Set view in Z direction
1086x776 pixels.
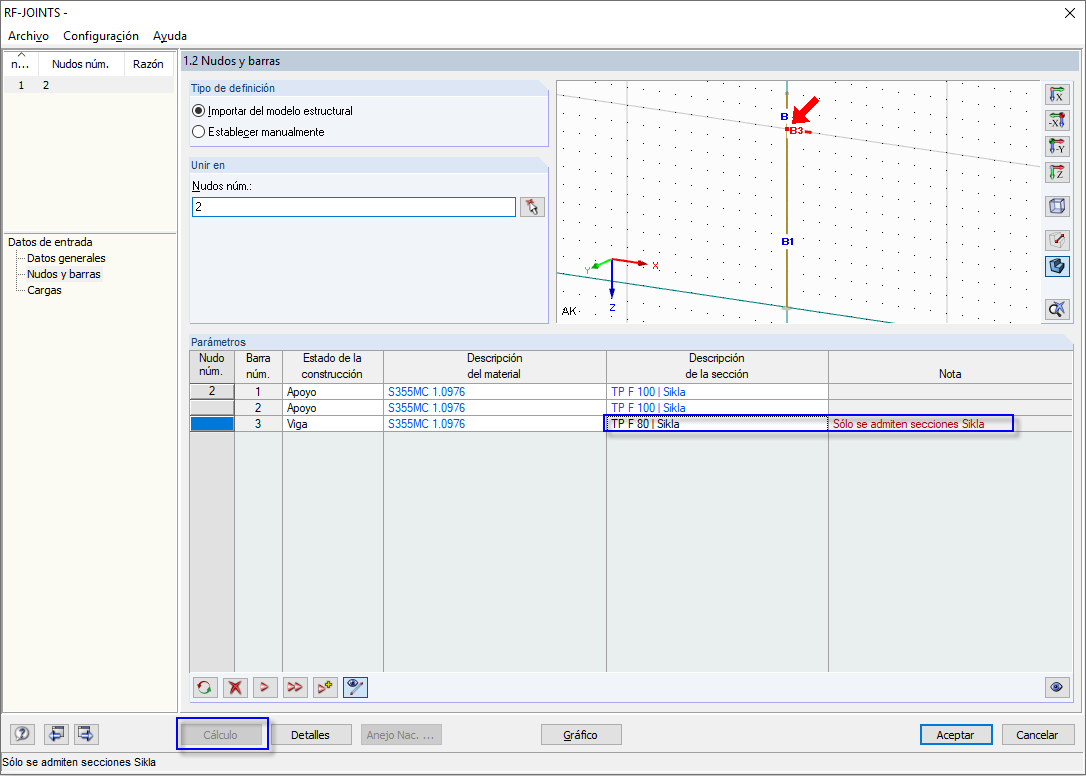[x=1056, y=172]
